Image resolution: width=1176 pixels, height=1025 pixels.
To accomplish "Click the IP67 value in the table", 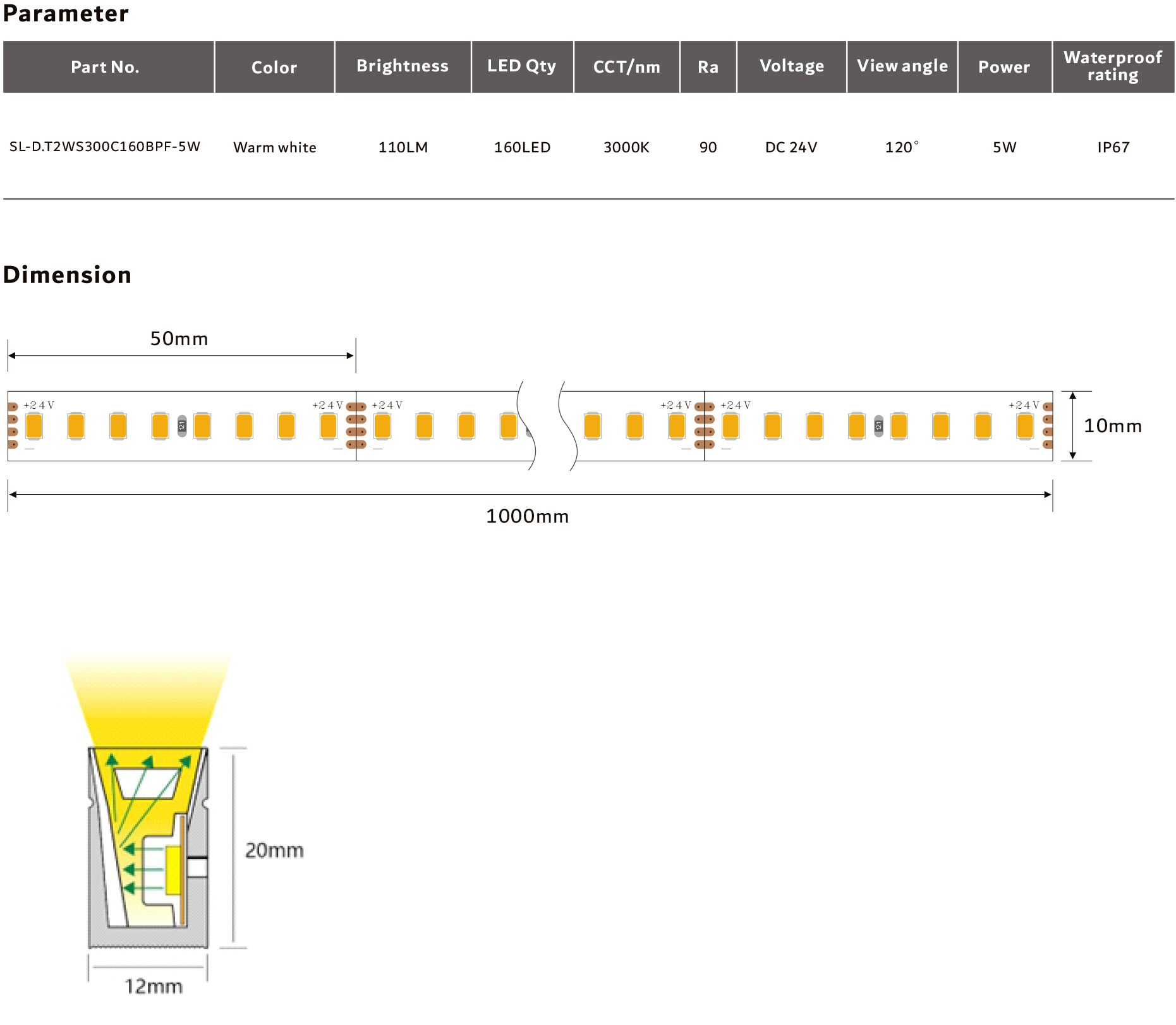I will coord(1113,147).
